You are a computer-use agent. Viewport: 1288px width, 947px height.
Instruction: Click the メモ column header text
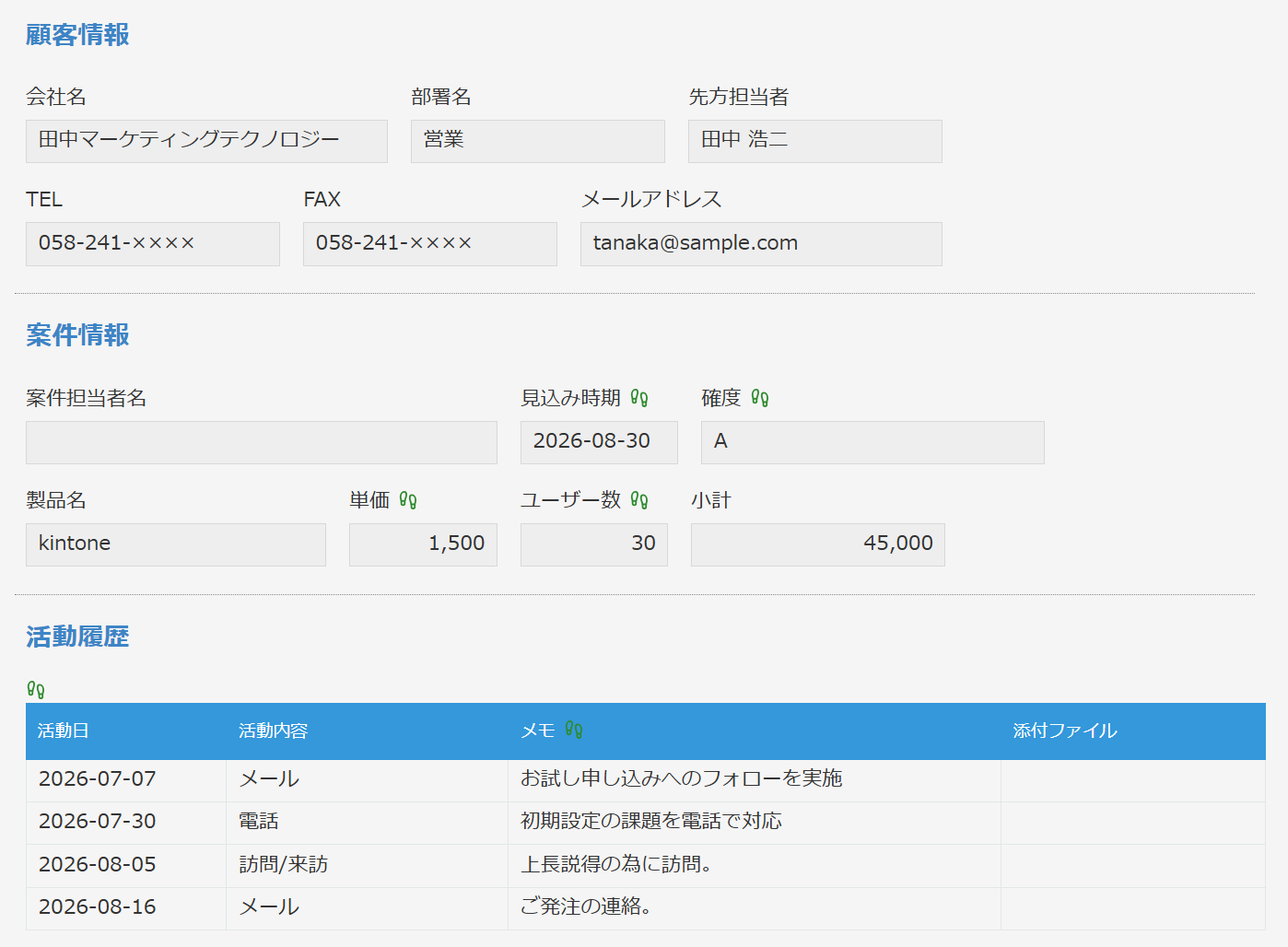click(538, 731)
